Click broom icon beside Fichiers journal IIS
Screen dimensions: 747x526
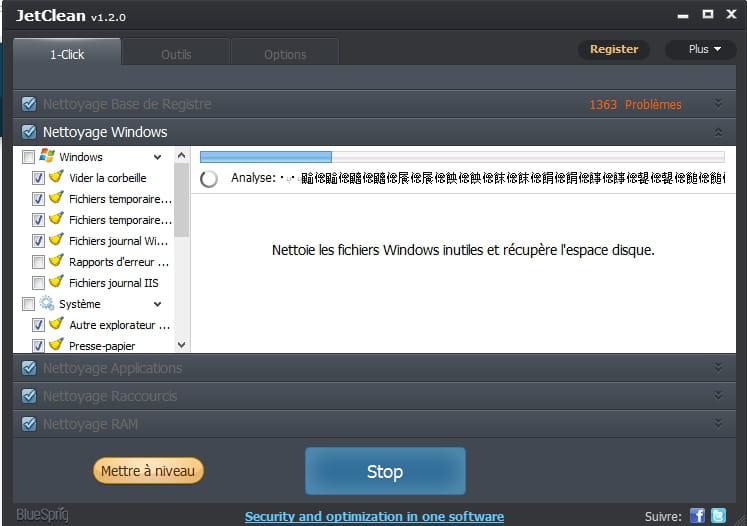pos(56,282)
